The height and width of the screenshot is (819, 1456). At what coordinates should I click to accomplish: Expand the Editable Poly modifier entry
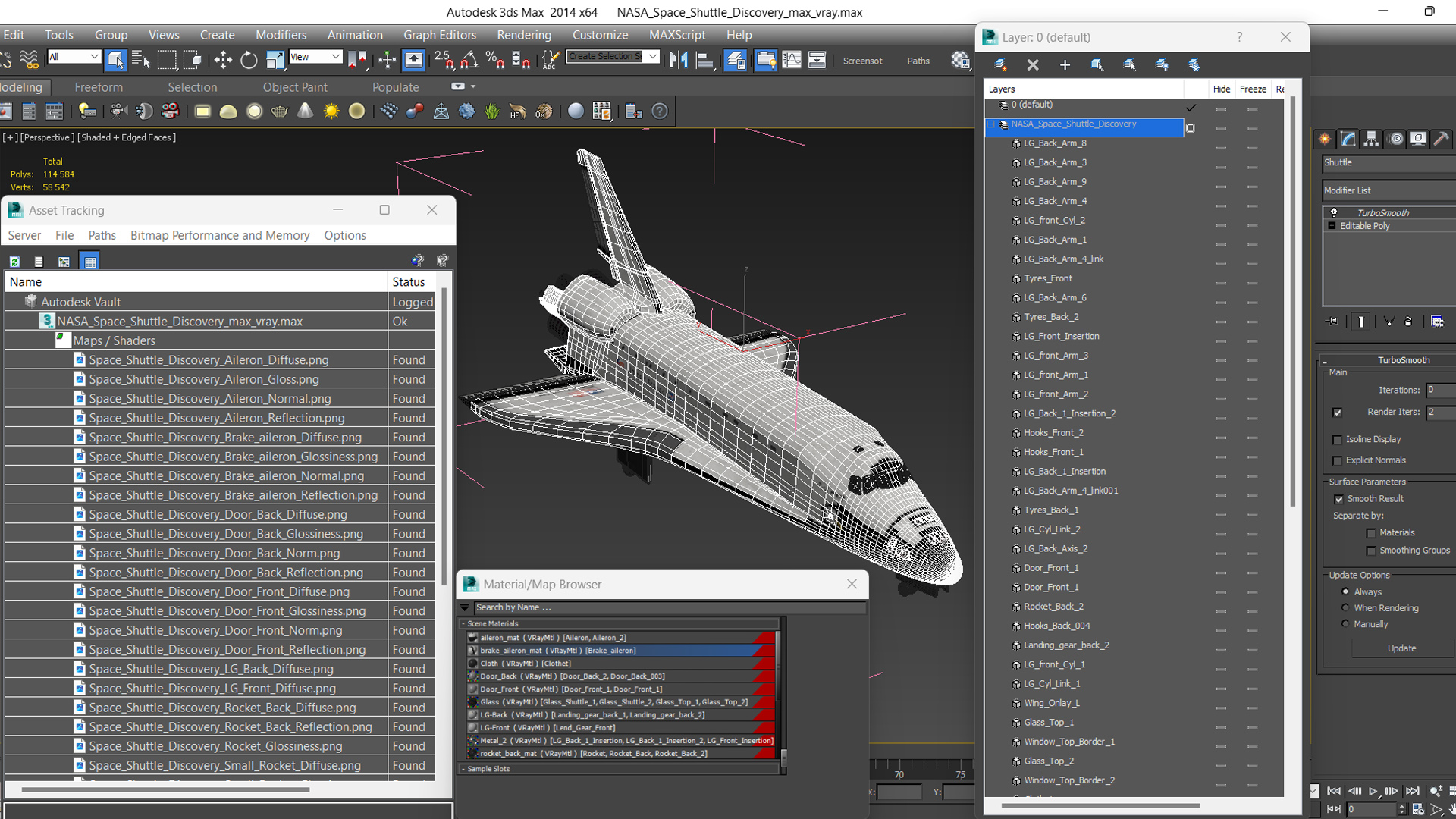click(1332, 226)
